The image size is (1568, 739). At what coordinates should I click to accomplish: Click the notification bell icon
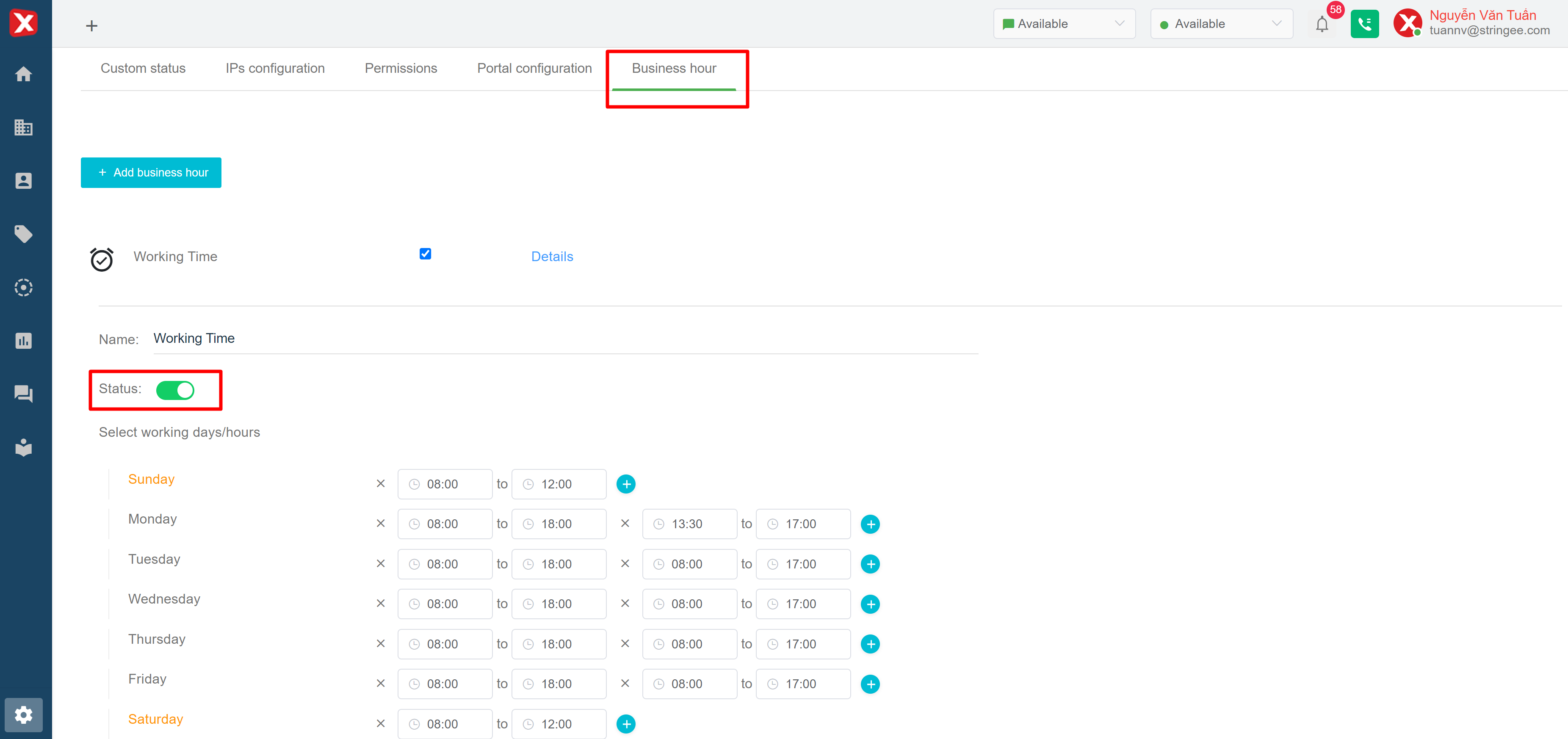coord(1322,24)
